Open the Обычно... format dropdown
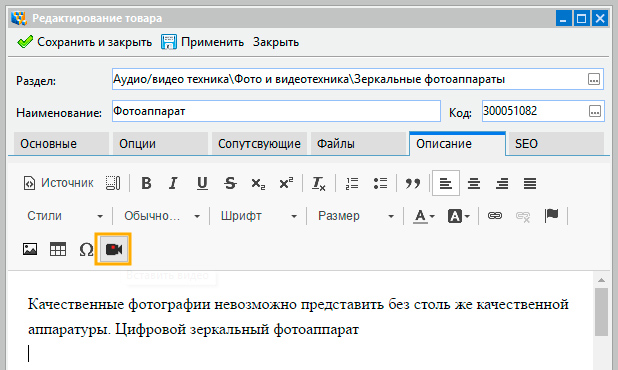Image resolution: width=618 pixels, height=370 pixels. tap(162, 216)
